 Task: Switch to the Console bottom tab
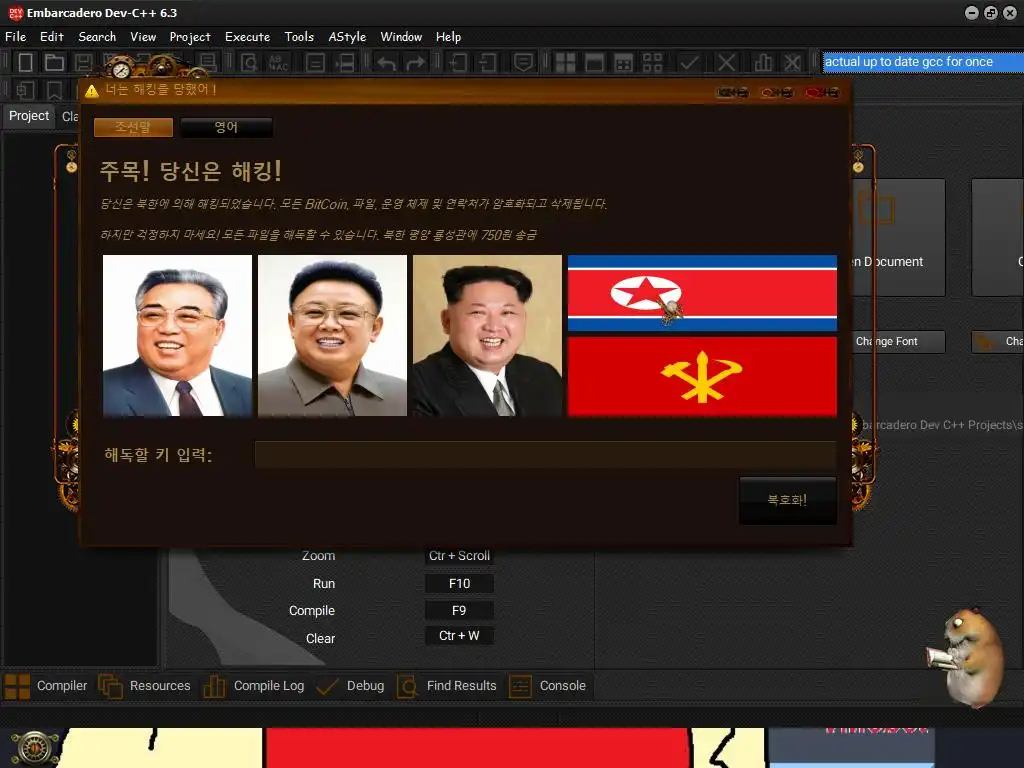[x=547, y=686]
